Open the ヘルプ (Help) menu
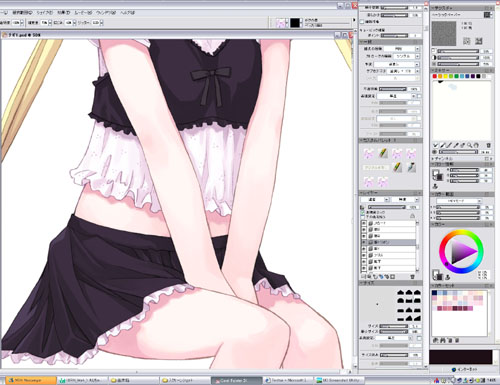The image size is (500, 385). tap(127, 13)
